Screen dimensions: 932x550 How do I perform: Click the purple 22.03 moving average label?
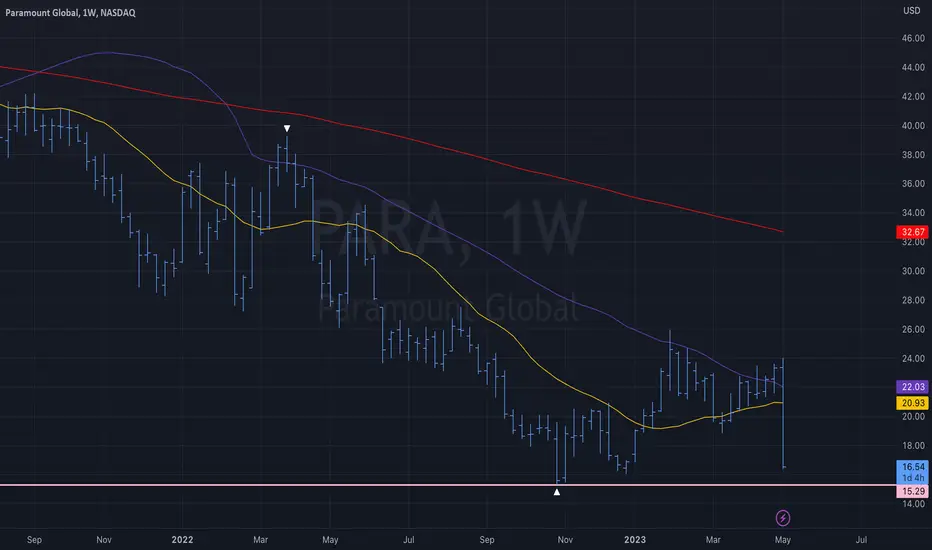(912, 386)
